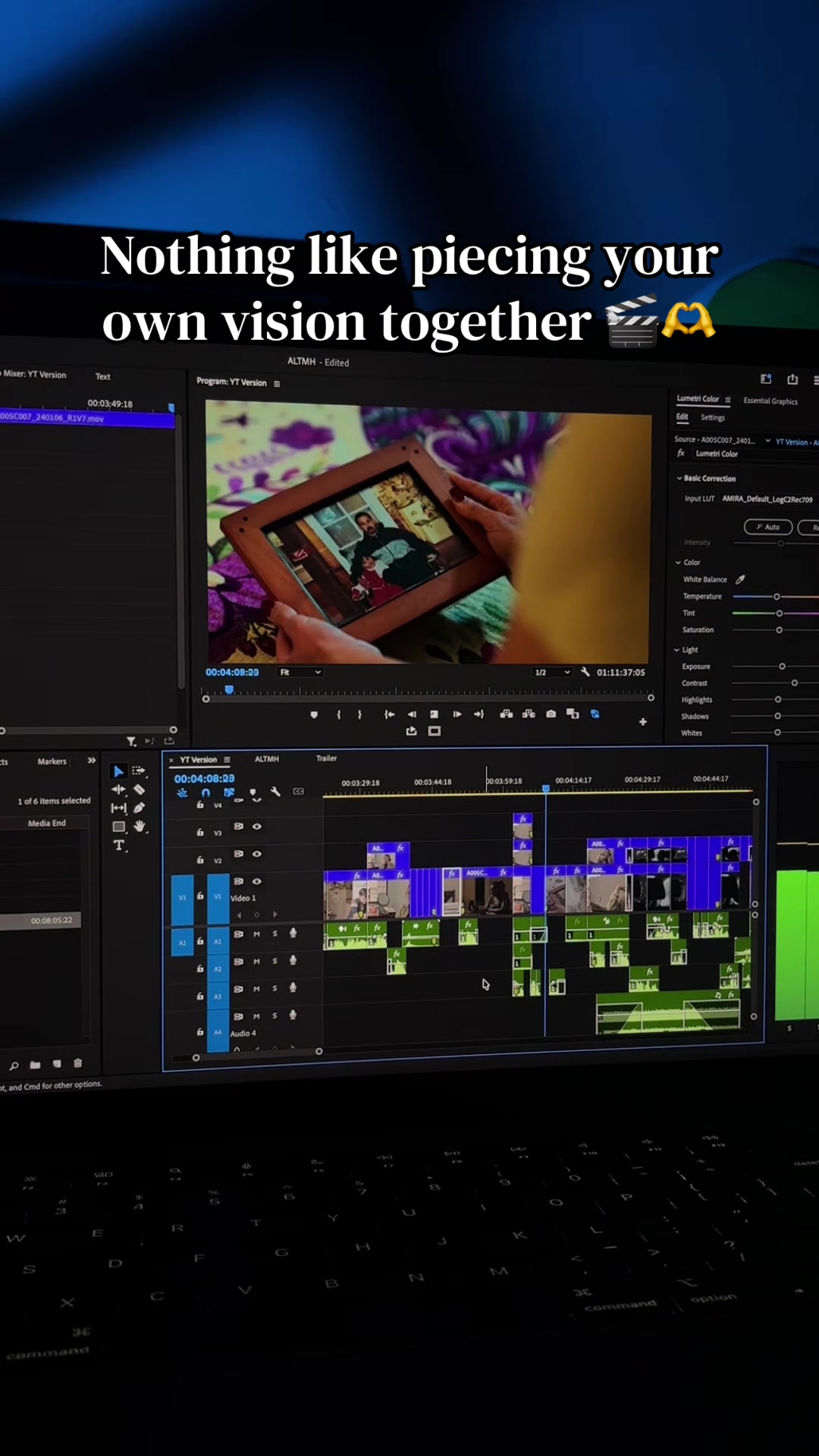The width and height of the screenshot is (819, 1456).
Task: Step forward one frame
Action: pos(457,714)
